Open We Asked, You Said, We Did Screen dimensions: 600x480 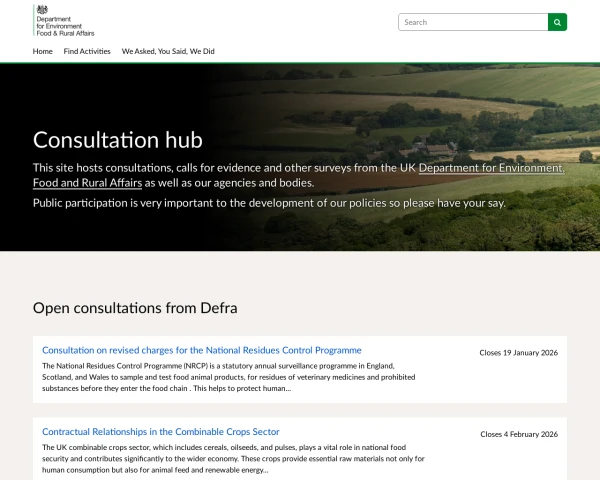(168, 51)
